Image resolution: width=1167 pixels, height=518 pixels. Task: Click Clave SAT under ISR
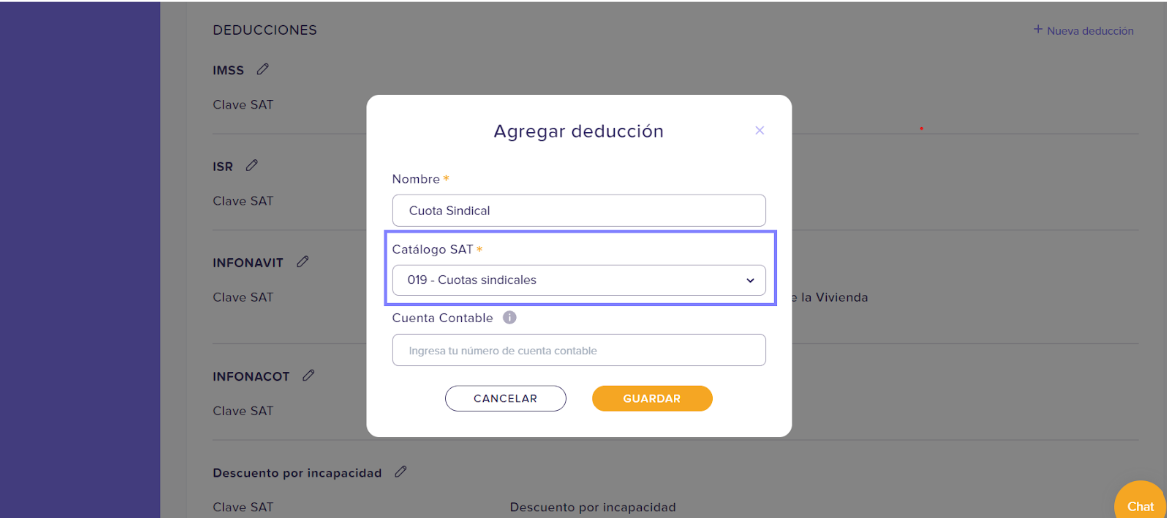click(243, 201)
